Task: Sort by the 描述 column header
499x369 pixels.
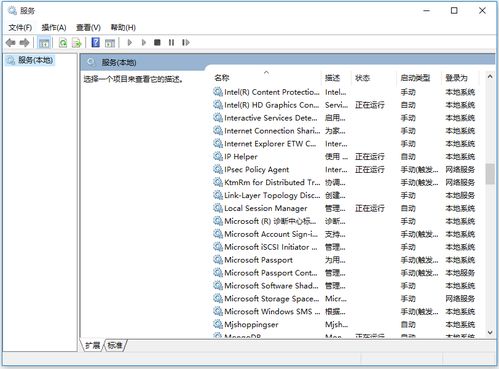Action: pos(336,78)
